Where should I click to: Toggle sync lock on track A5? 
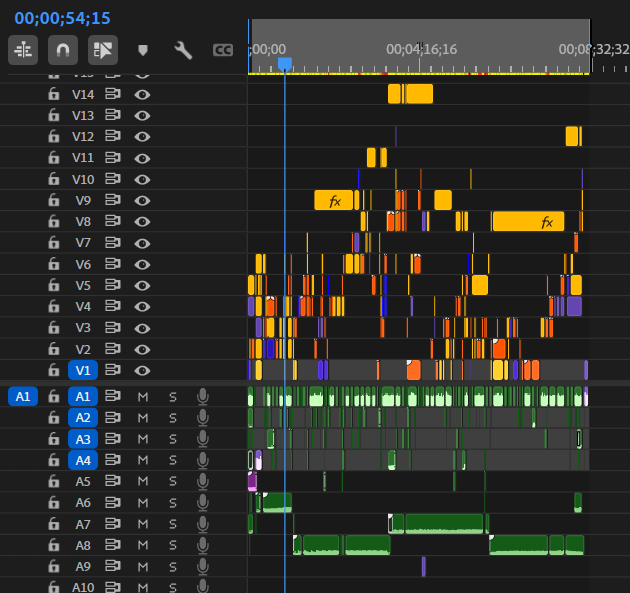pos(113,481)
